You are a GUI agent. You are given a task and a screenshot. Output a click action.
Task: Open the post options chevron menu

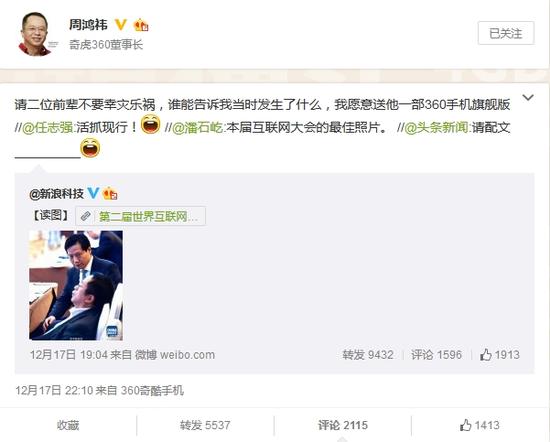(x=528, y=98)
